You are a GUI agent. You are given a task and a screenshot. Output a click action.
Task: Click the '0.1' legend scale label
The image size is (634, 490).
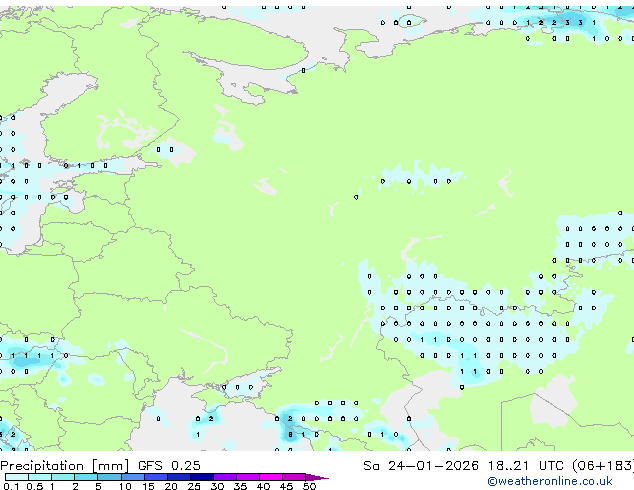[11, 486]
